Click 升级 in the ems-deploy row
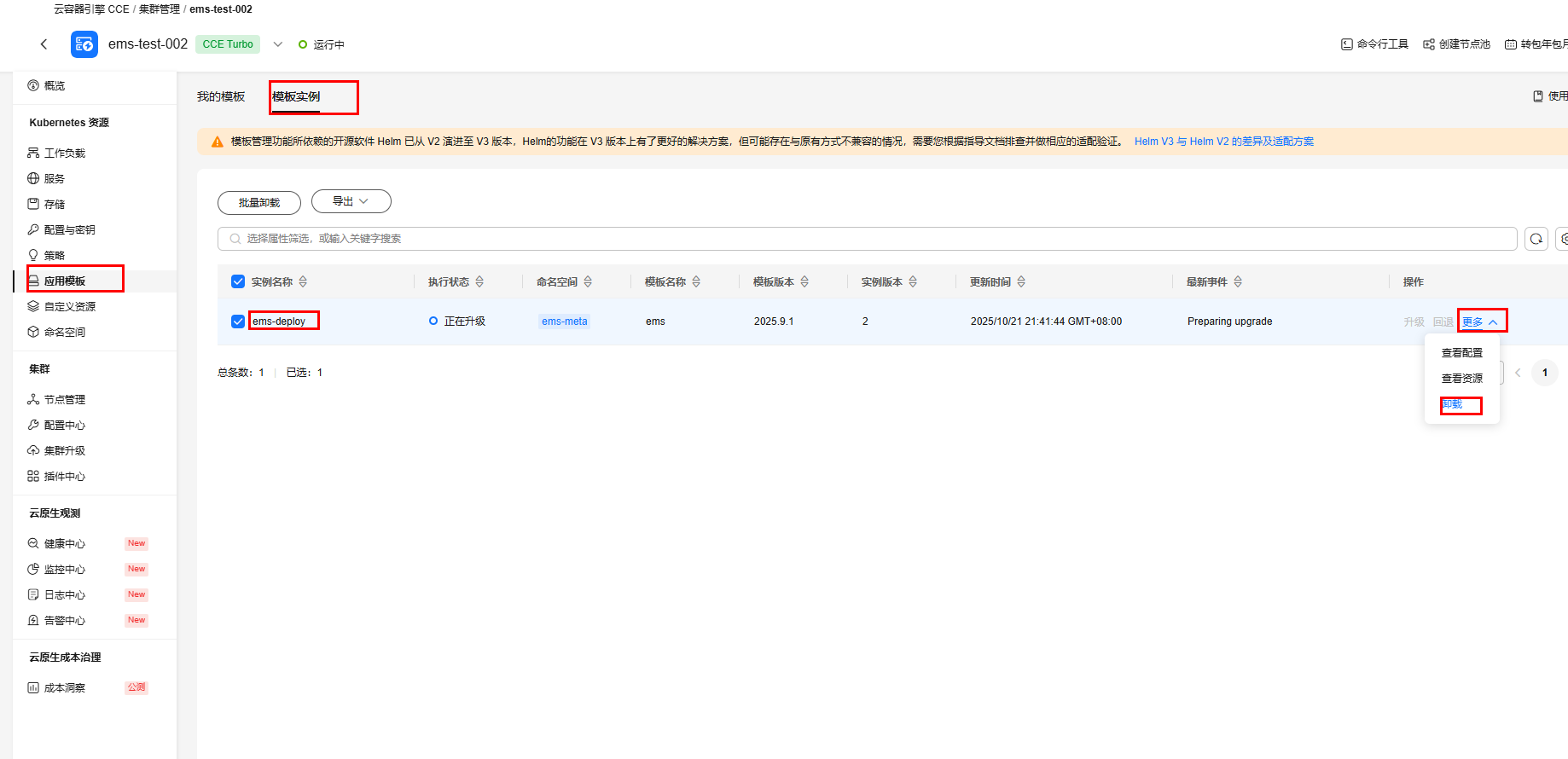1568x759 pixels. pyautogui.click(x=1414, y=322)
